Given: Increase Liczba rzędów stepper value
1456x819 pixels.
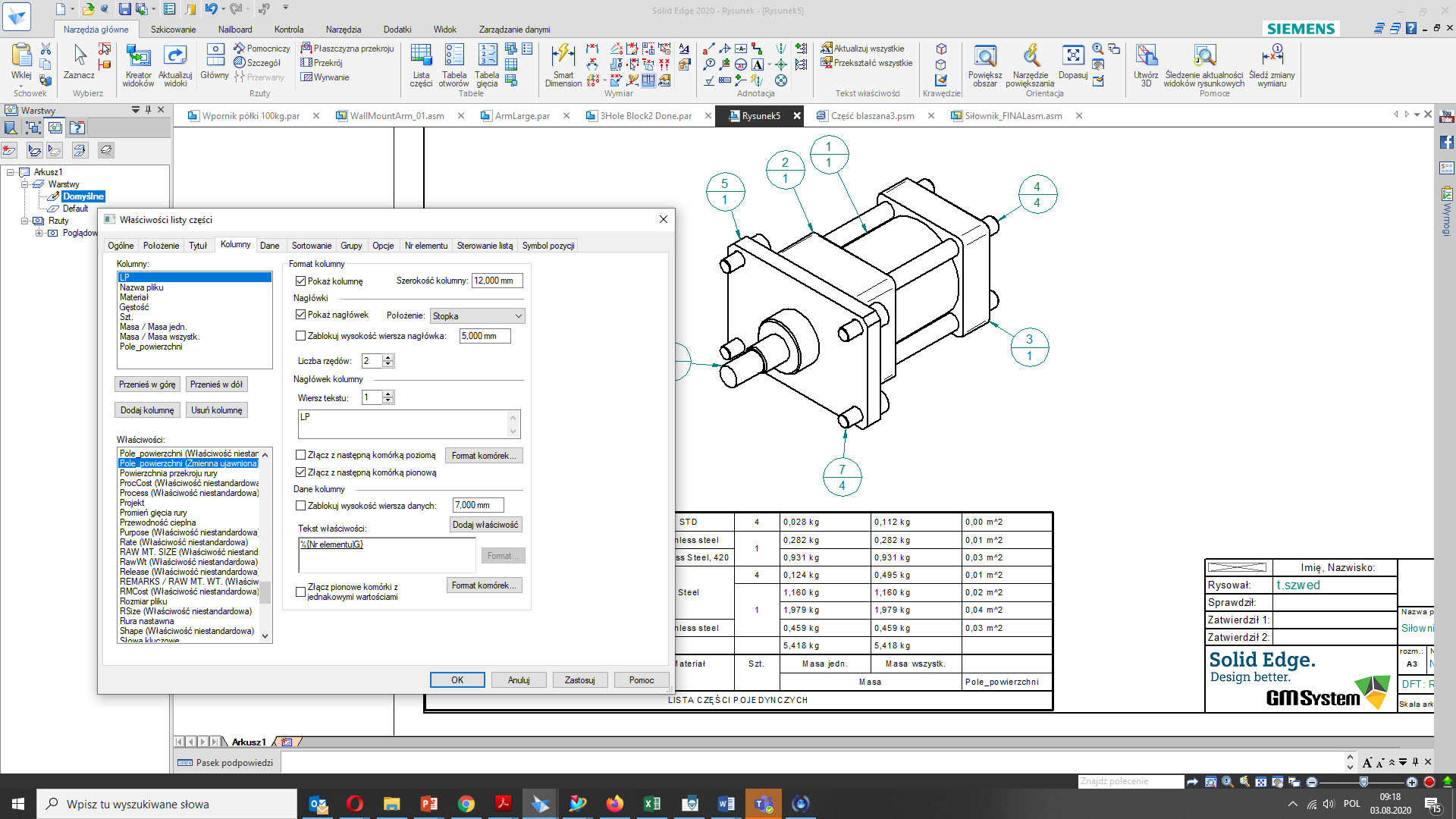Looking at the screenshot, I should pyautogui.click(x=388, y=357).
